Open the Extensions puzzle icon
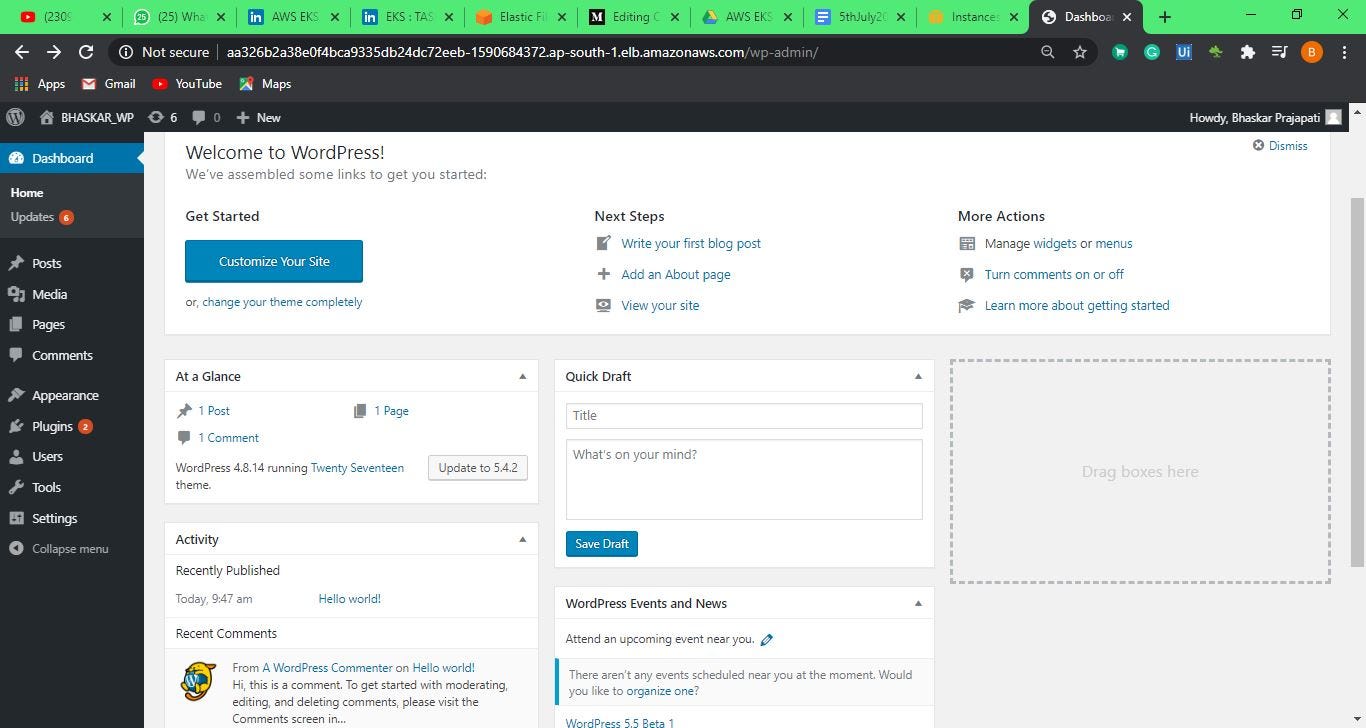1366x728 pixels. click(x=1247, y=52)
